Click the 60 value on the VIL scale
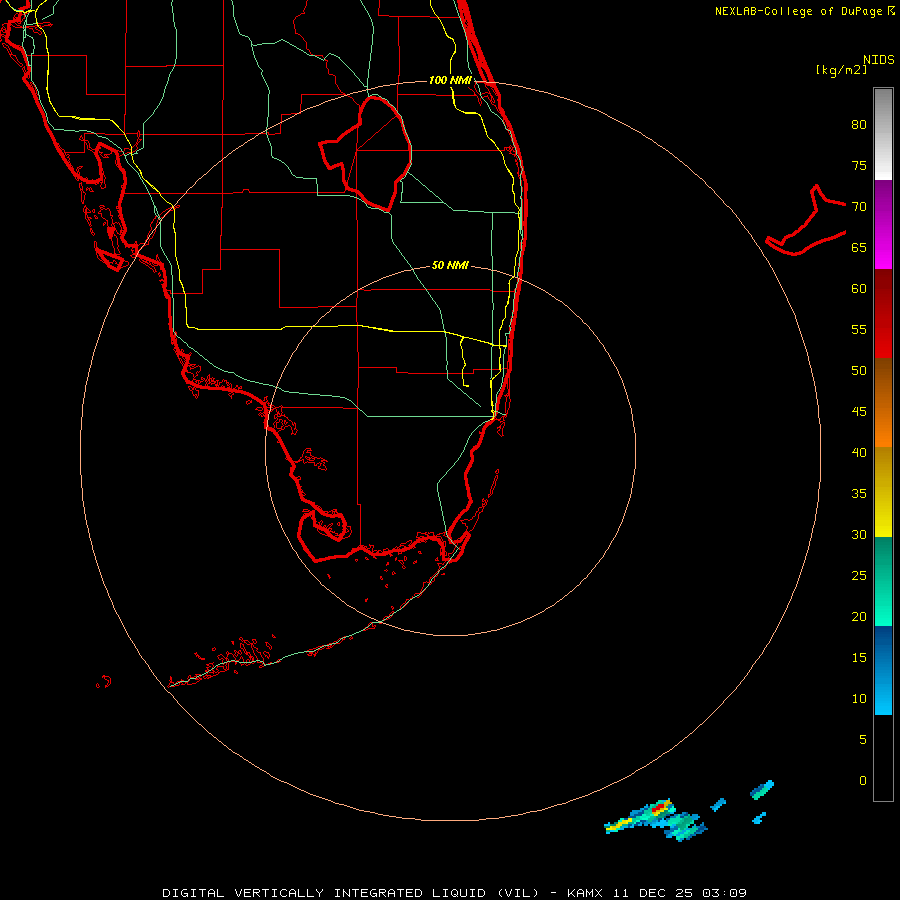Image resolution: width=900 pixels, height=900 pixels. click(x=859, y=289)
